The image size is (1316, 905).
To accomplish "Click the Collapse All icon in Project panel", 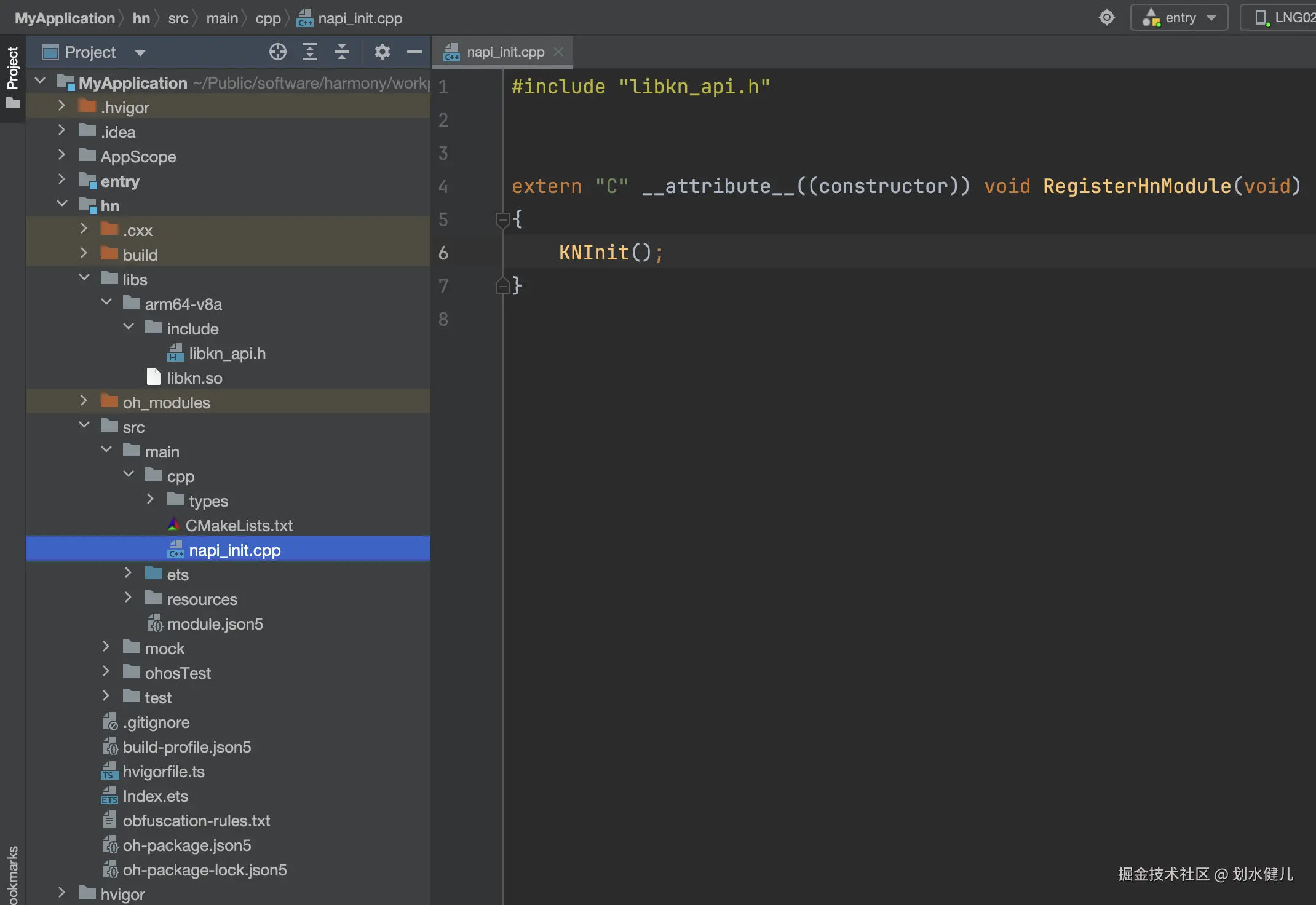I will [x=342, y=52].
